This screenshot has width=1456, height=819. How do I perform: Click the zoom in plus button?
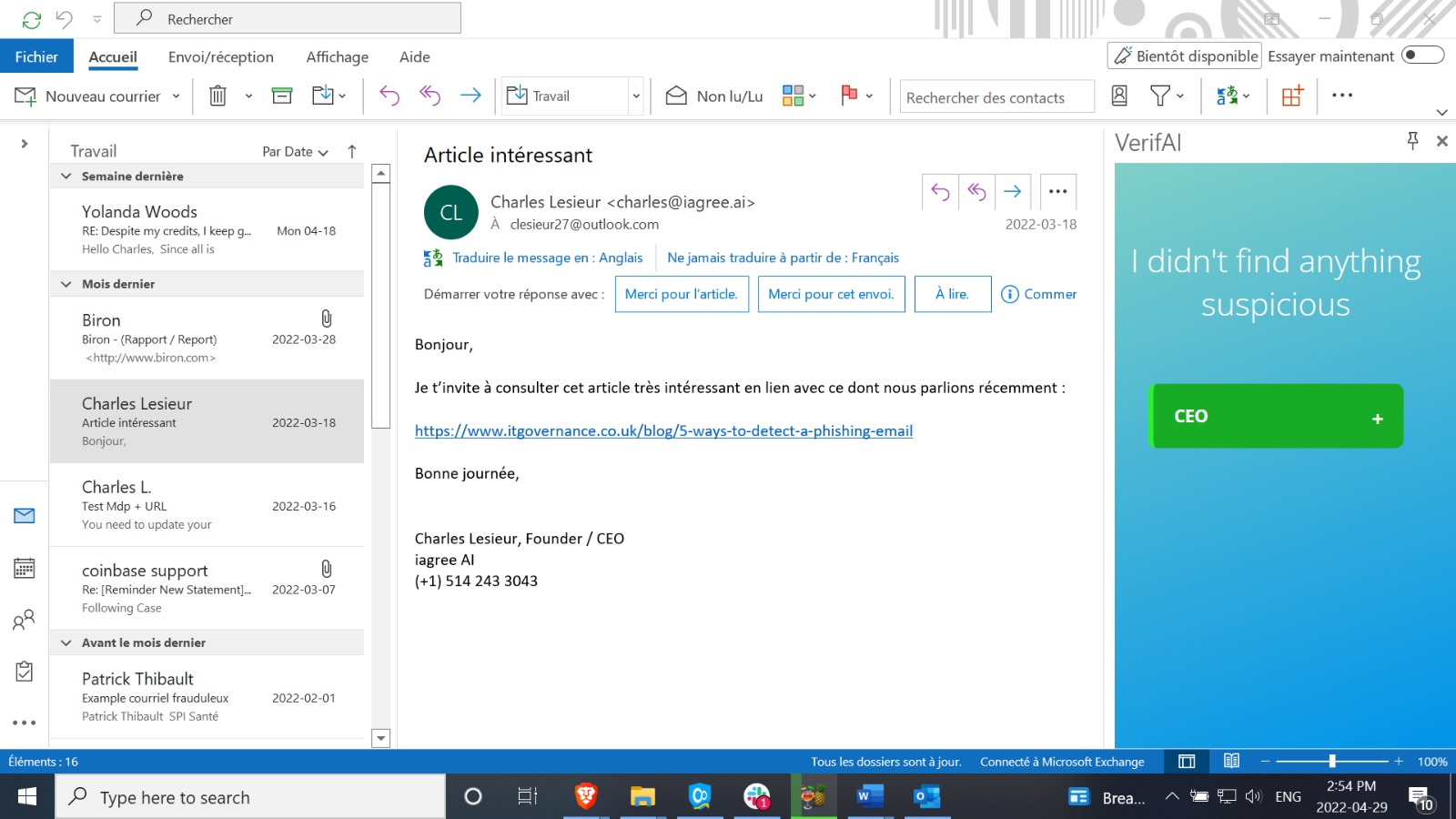tap(1399, 762)
